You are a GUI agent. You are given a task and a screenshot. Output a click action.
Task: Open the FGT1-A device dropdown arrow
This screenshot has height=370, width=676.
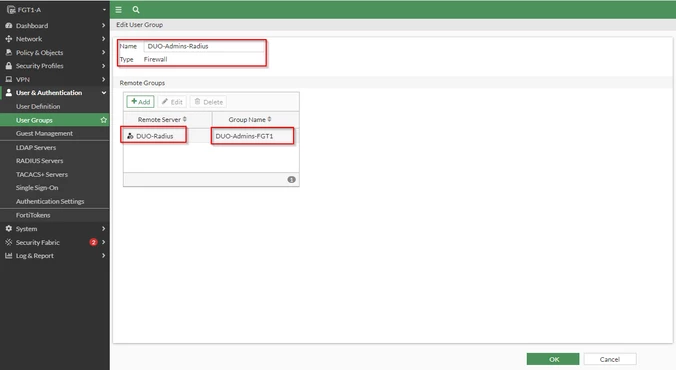pyautogui.click(x=104, y=9)
